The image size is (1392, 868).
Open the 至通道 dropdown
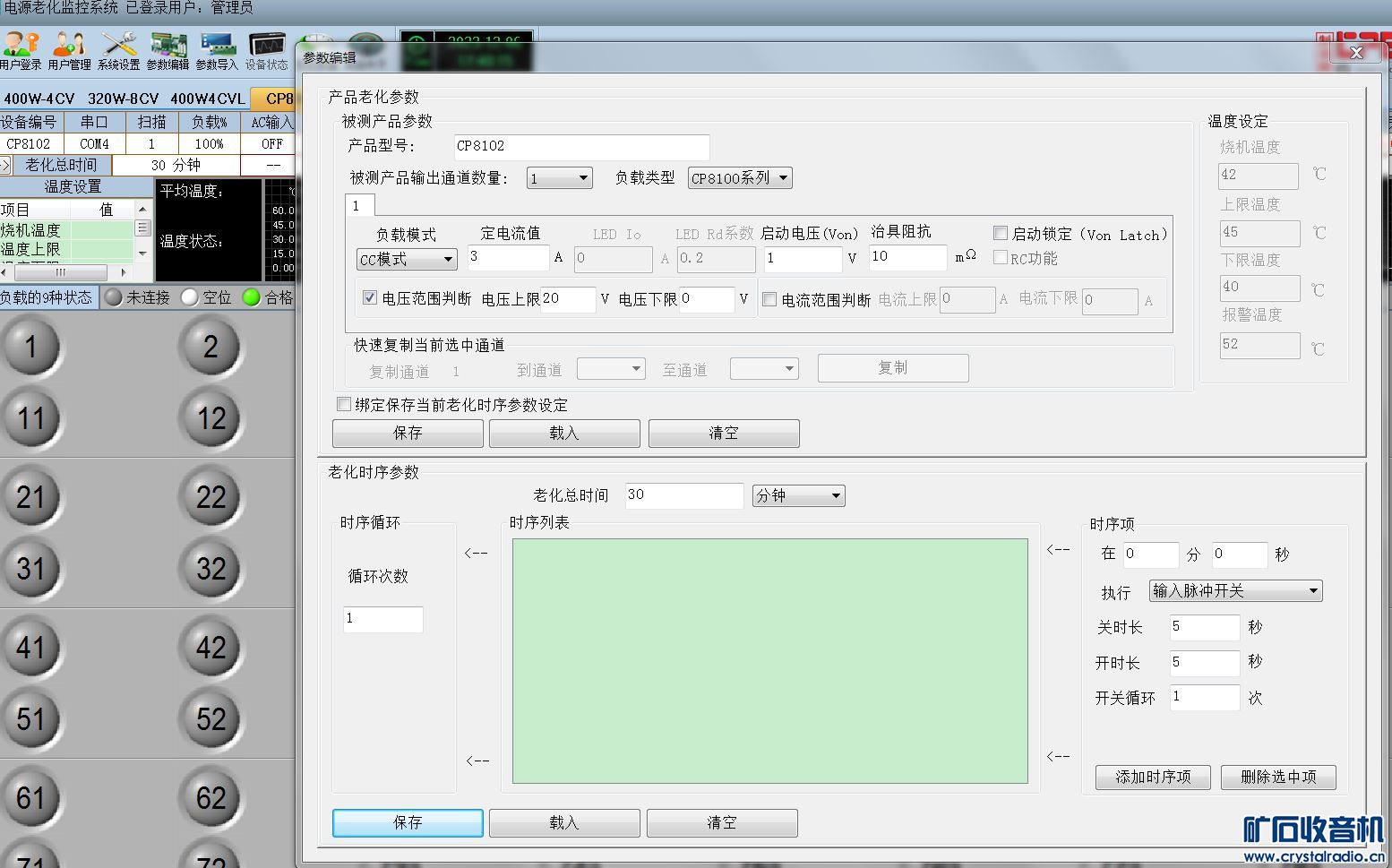764,368
